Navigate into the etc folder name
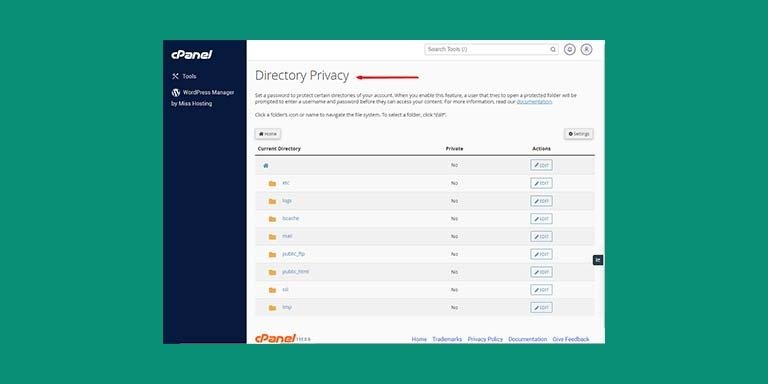Image resolution: width=768 pixels, height=384 pixels. 286,183
